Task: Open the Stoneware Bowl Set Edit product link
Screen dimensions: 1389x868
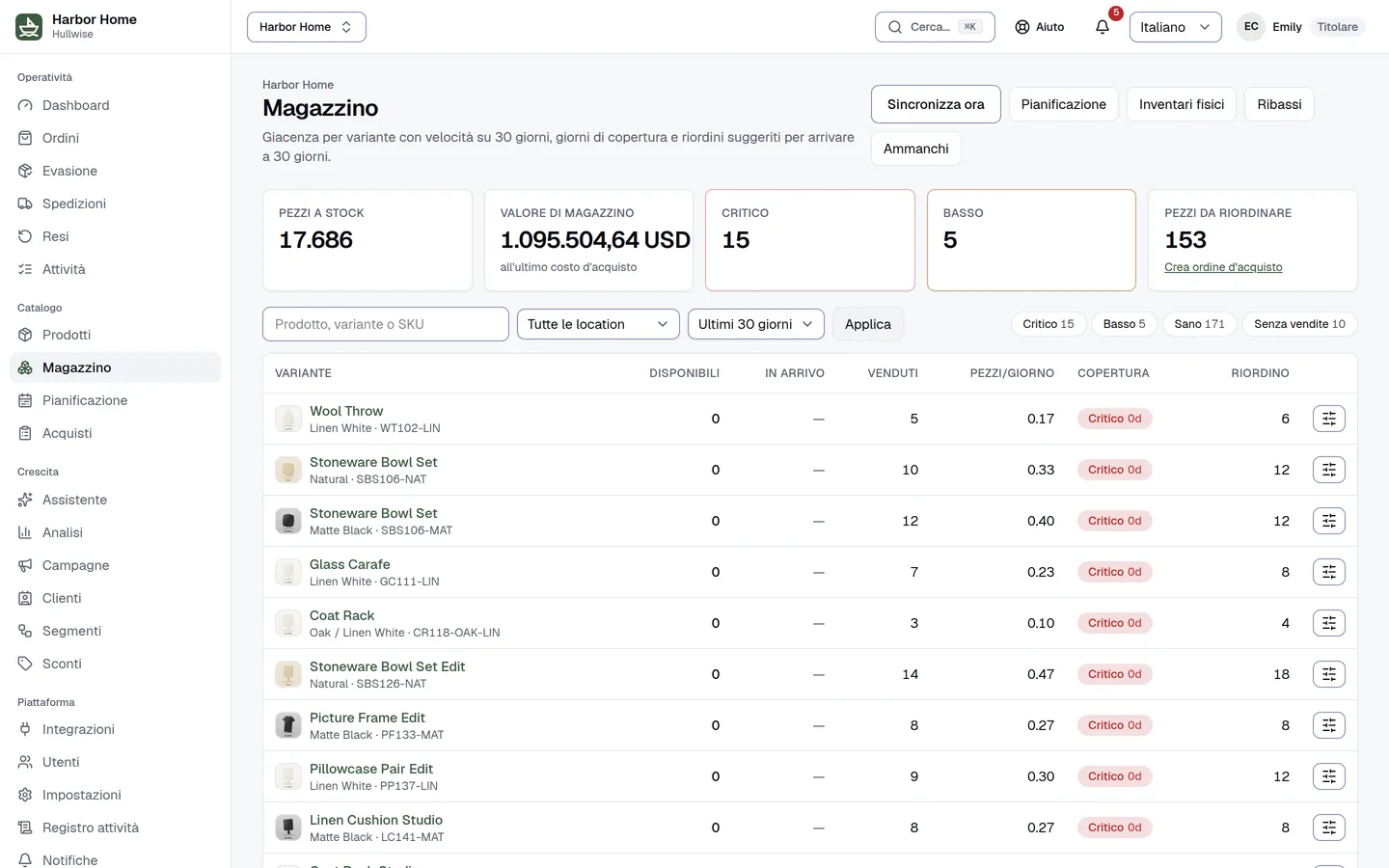Action: (387, 666)
